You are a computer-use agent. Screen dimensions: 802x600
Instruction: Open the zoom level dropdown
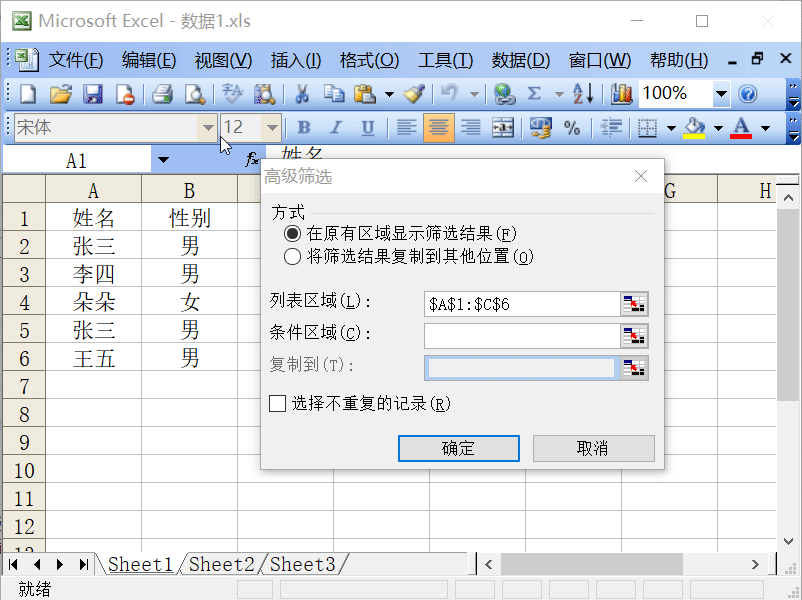[x=723, y=93]
